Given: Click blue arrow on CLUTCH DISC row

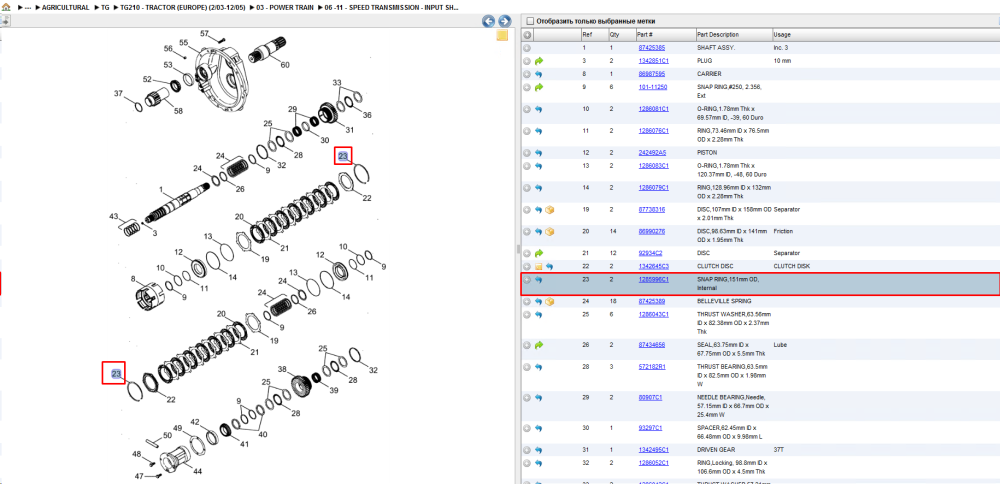Looking at the screenshot, I should [550, 267].
